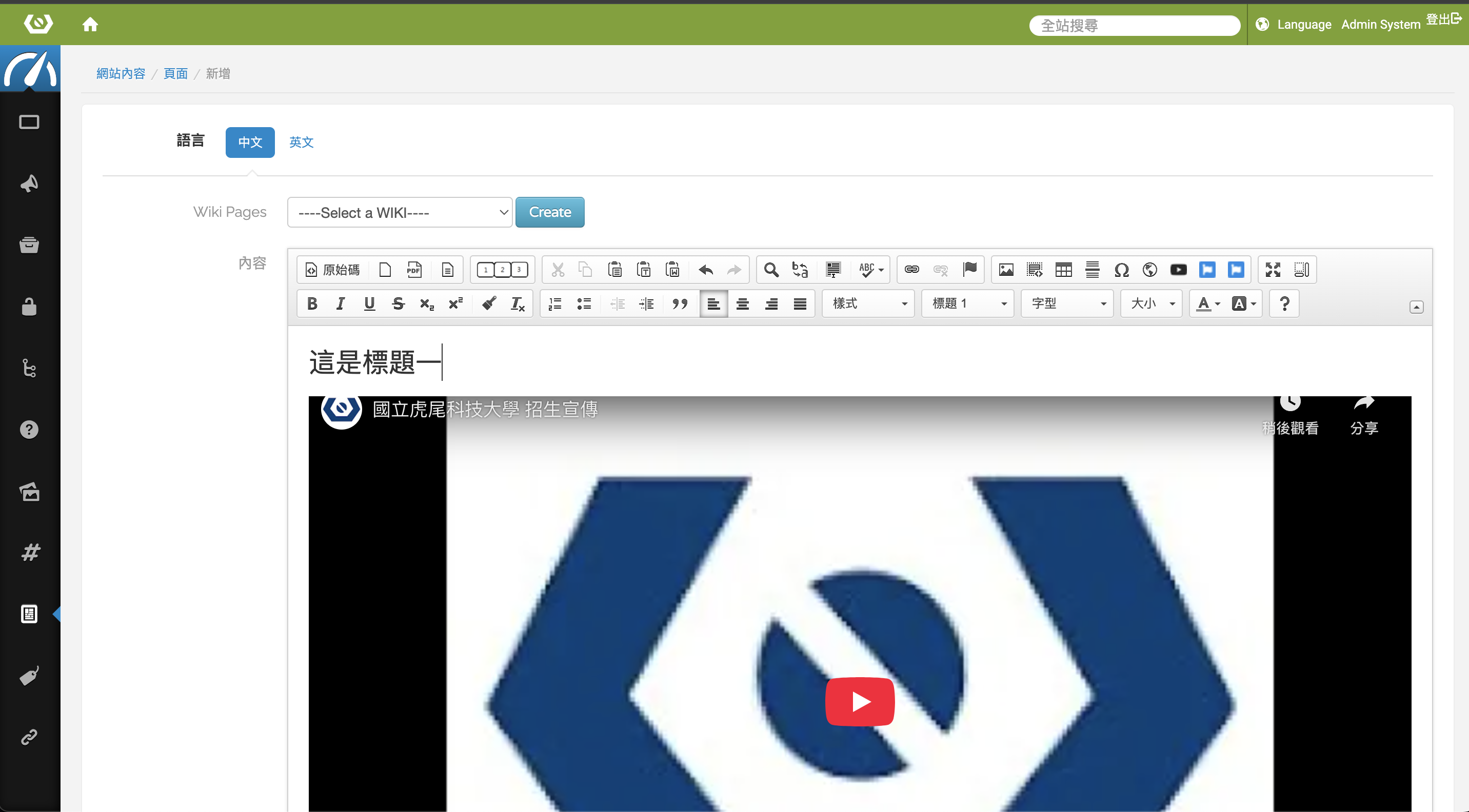Click the special character omega icon
The width and height of the screenshot is (1469, 812).
click(1121, 270)
